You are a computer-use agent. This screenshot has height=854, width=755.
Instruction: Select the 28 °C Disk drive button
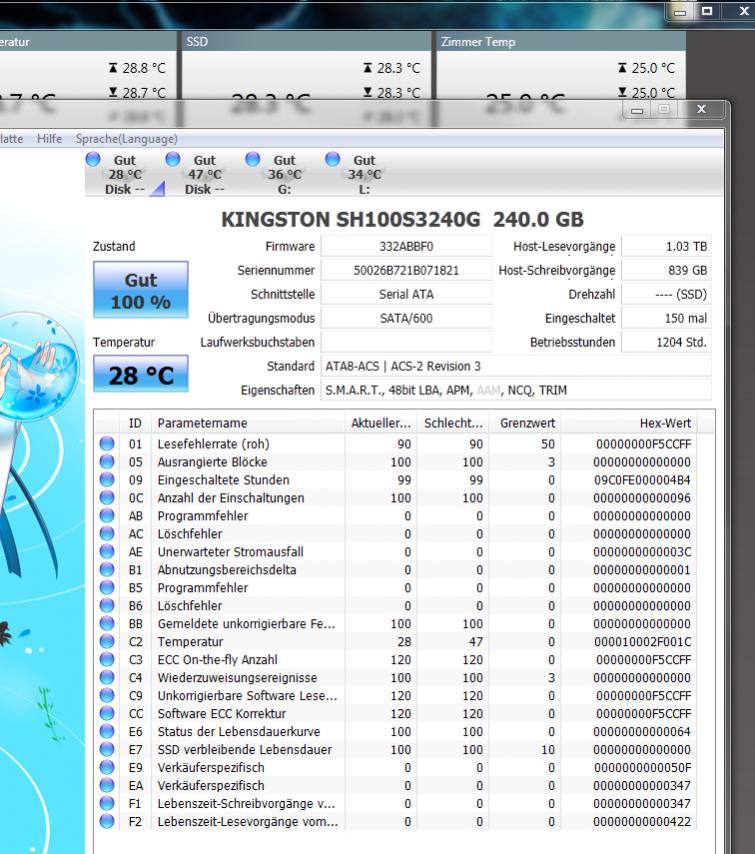coord(125,174)
